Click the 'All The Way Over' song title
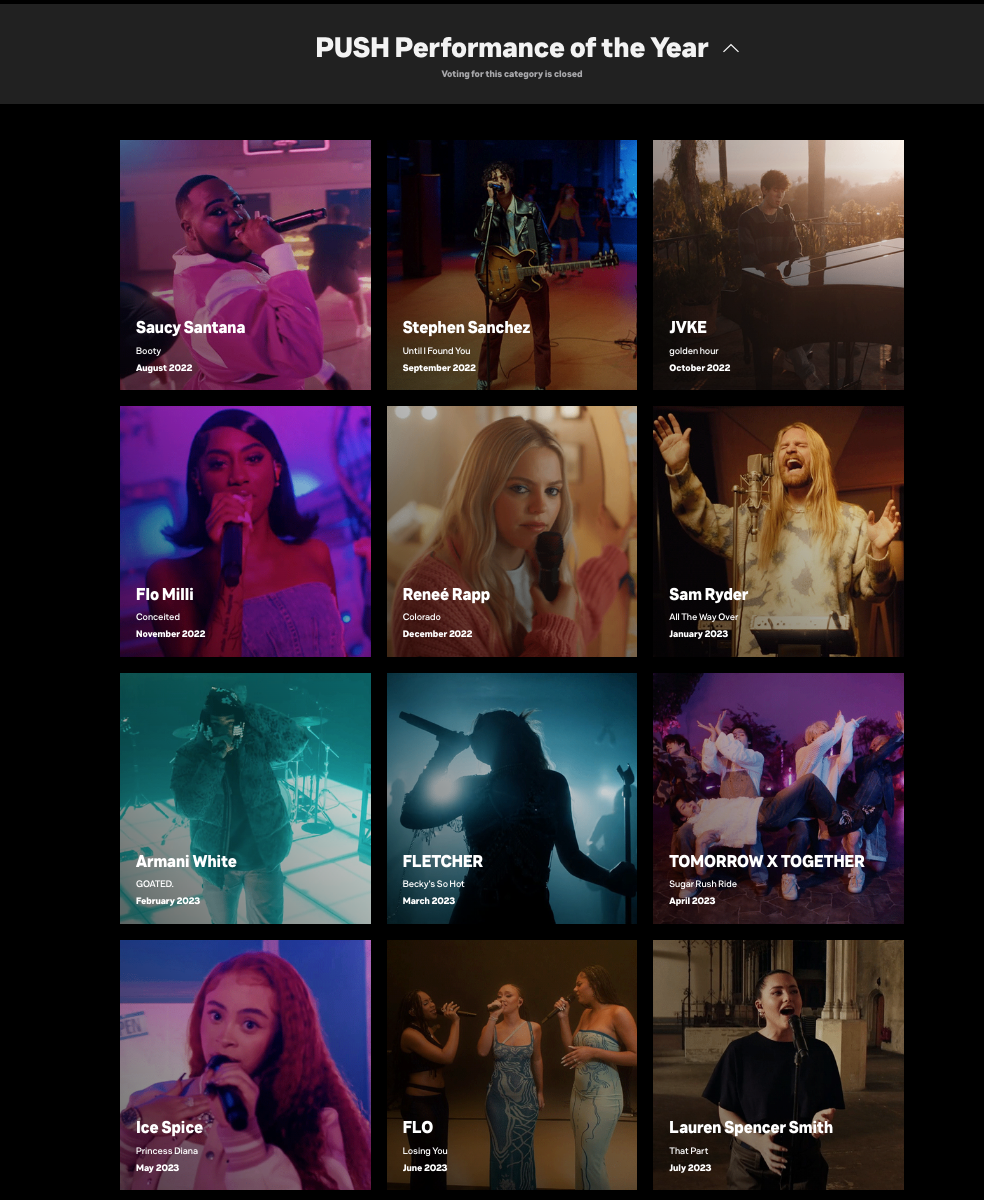This screenshot has width=984, height=1200. click(704, 617)
